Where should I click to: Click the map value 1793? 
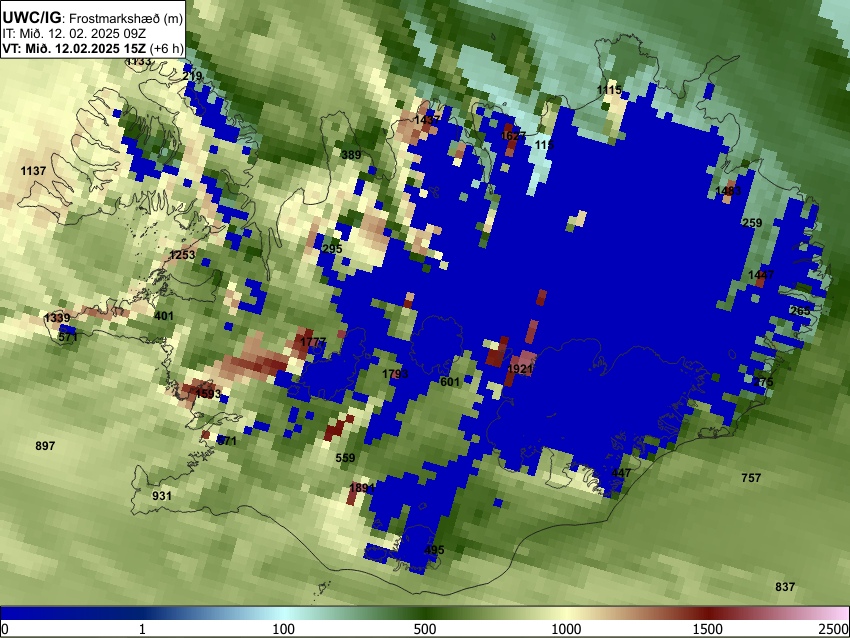395,374
